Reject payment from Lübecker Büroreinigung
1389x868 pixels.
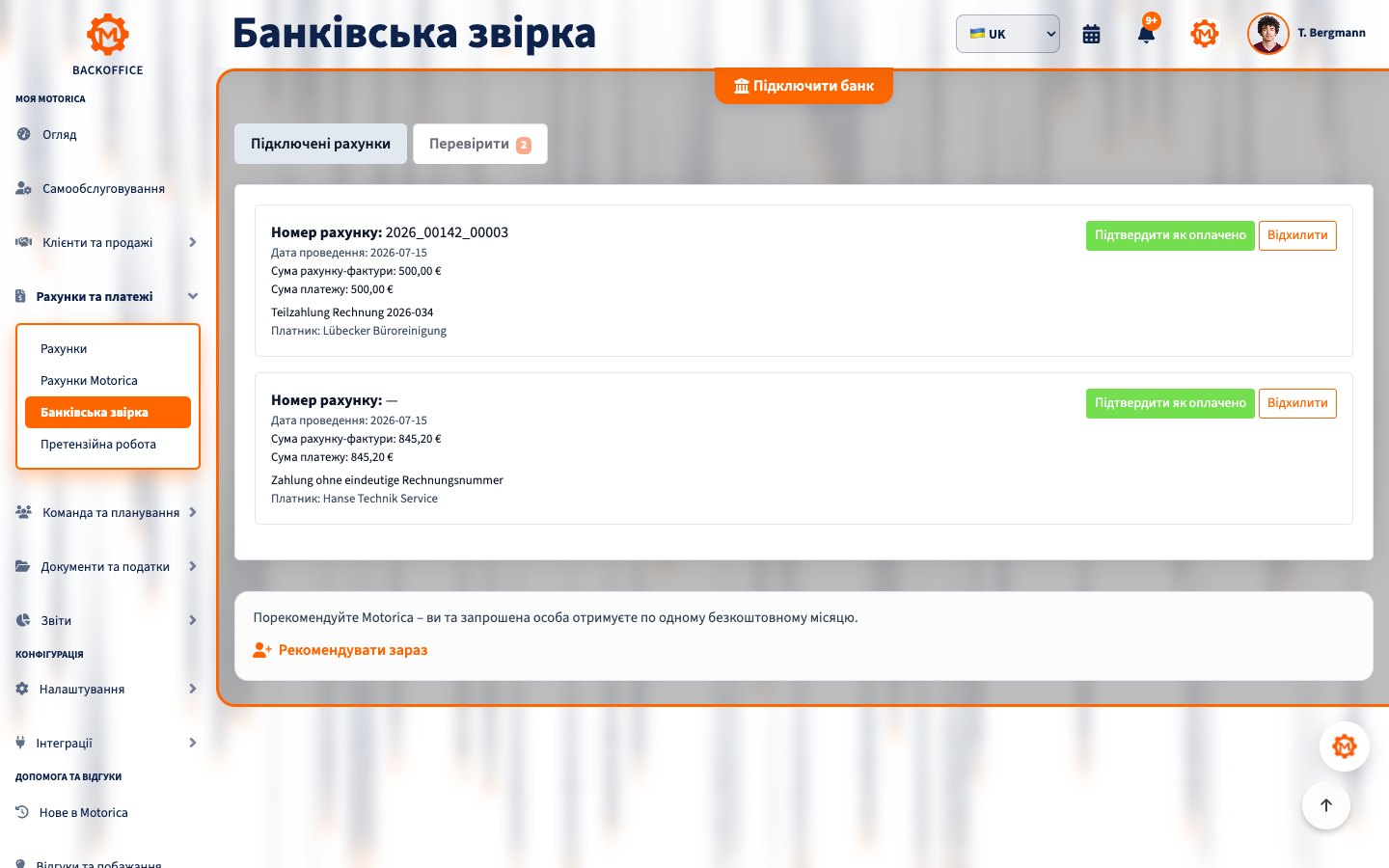tap(1297, 235)
